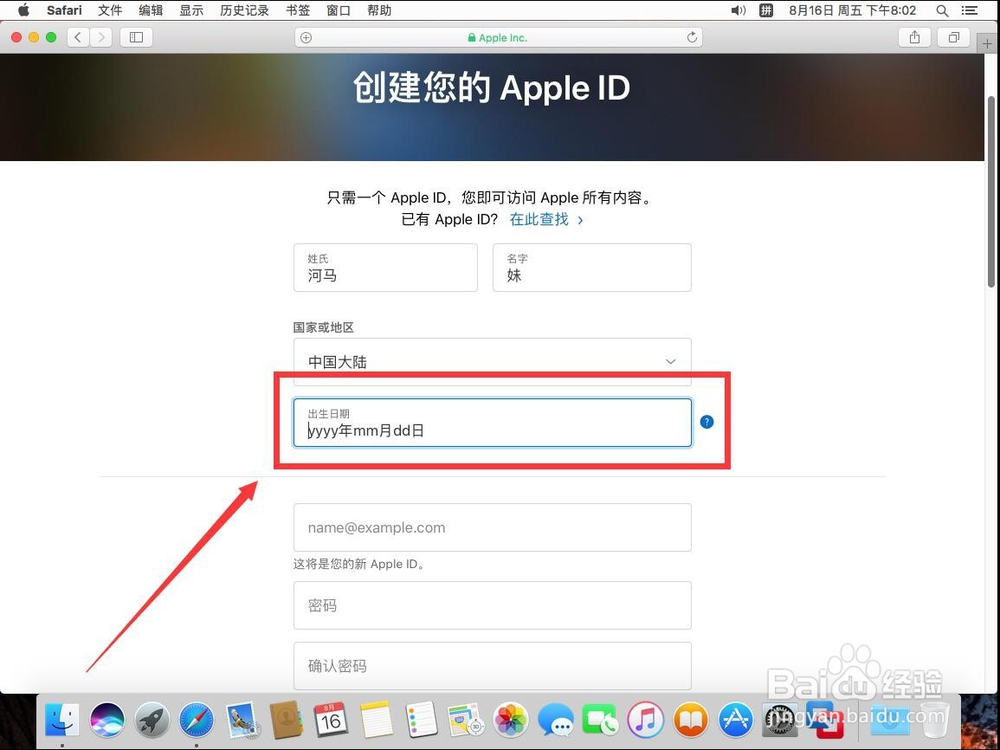Open Launchpad rocket icon in Dock
This screenshot has width=1000, height=750.
point(152,721)
